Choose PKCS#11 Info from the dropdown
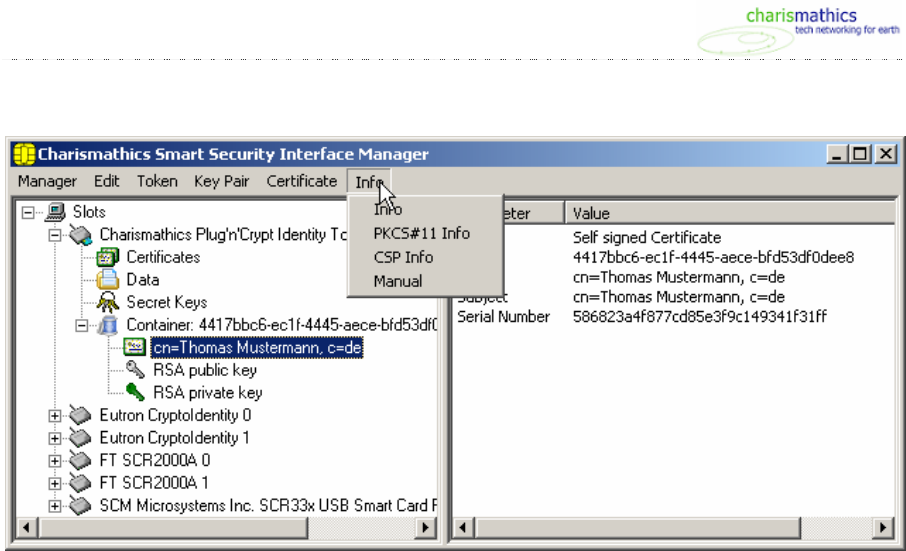Viewport: 906px width, 551px height. 425,233
